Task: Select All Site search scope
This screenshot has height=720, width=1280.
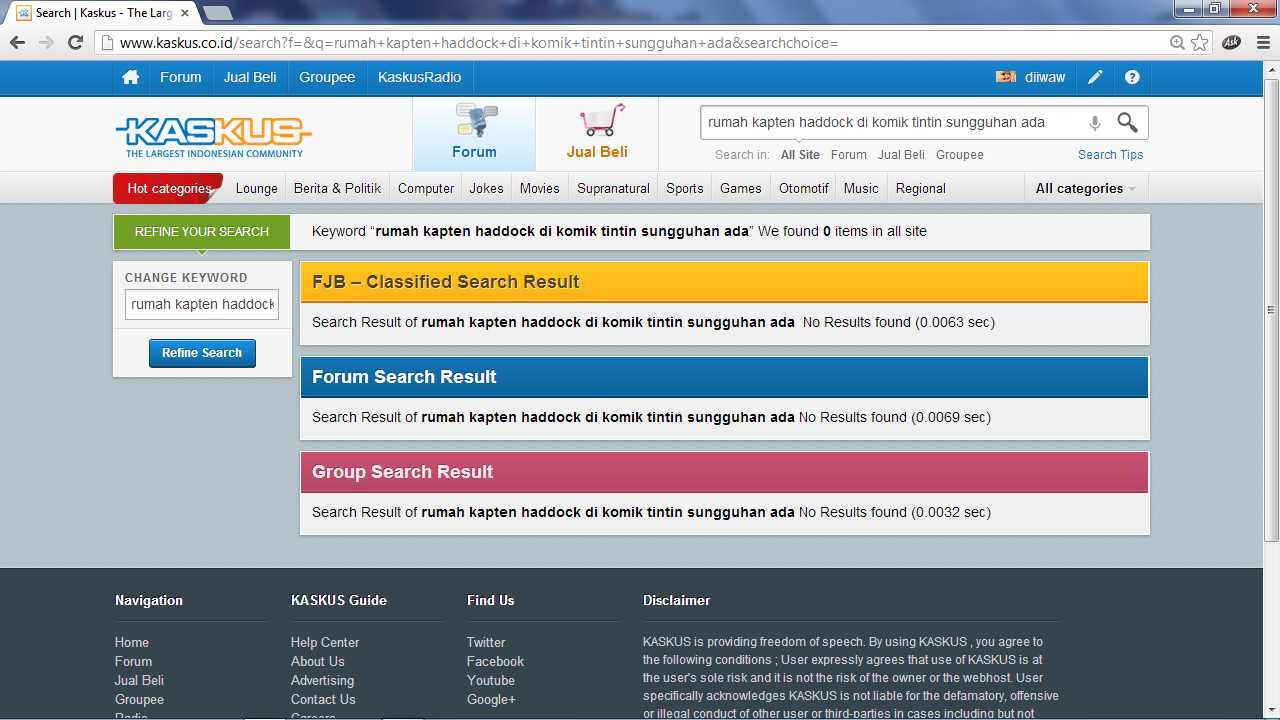Action: click(x=800, y=155)
